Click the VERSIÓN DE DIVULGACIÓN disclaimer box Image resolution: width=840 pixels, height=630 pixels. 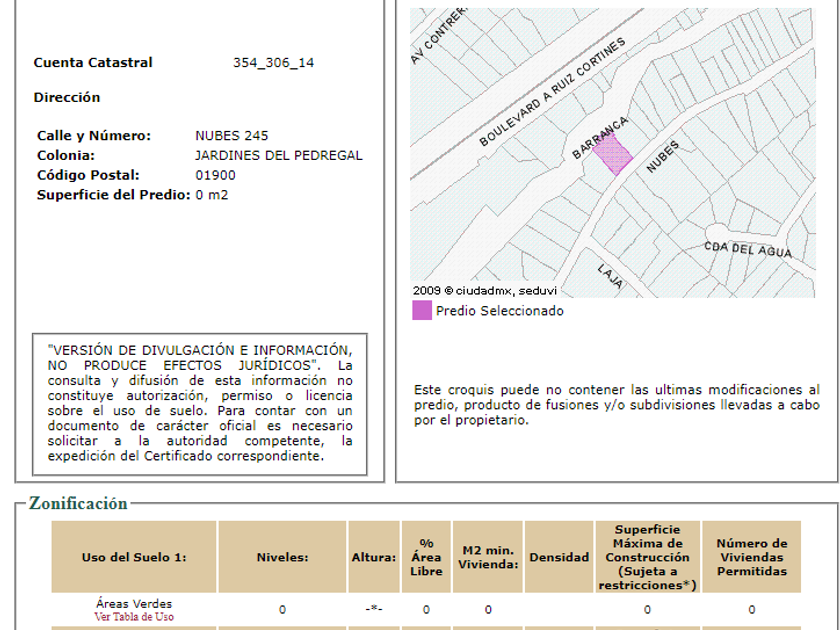tap(200, 404)
